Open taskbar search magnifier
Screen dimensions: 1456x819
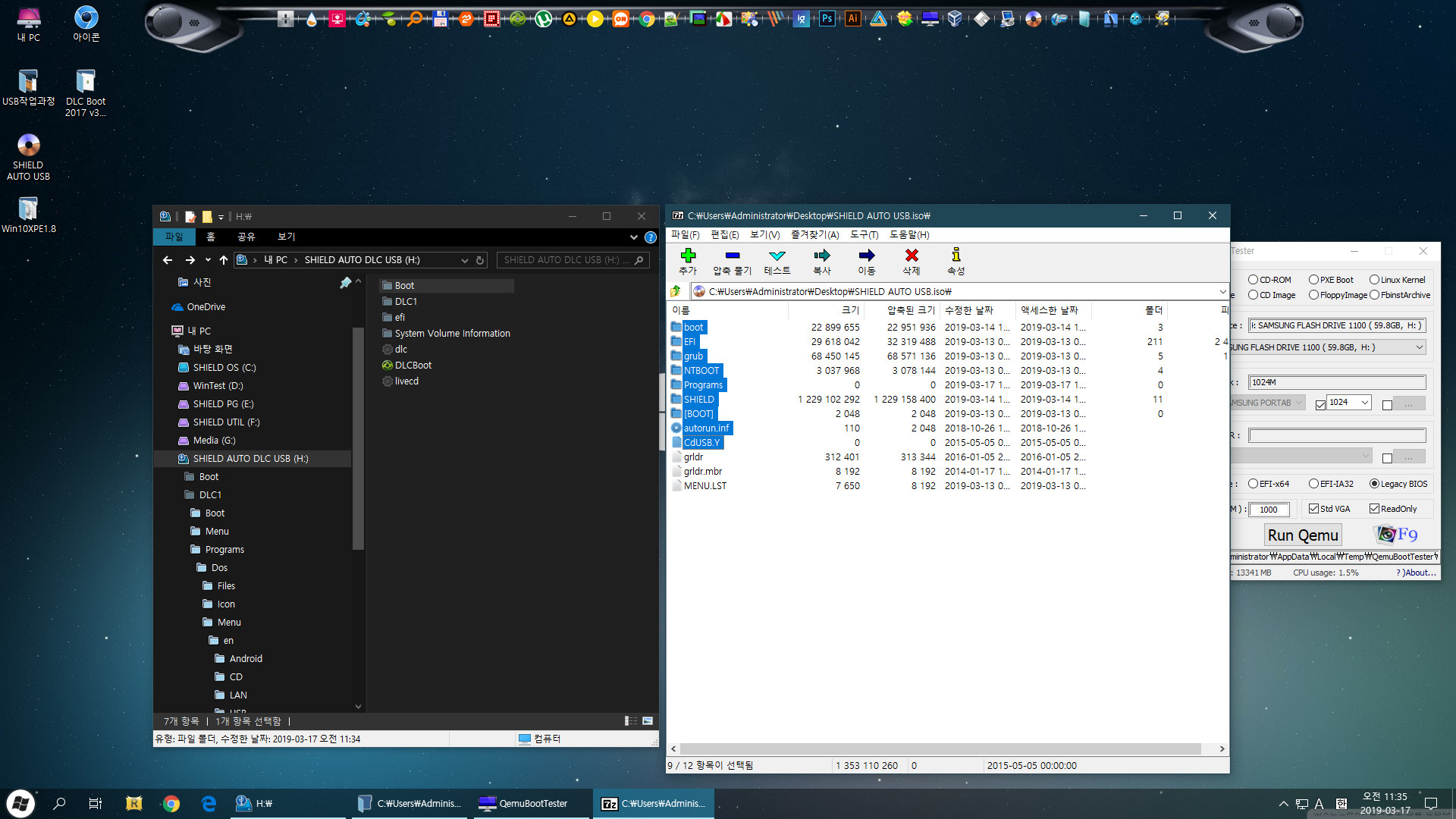pyautogui.click(x=59, y=804)
